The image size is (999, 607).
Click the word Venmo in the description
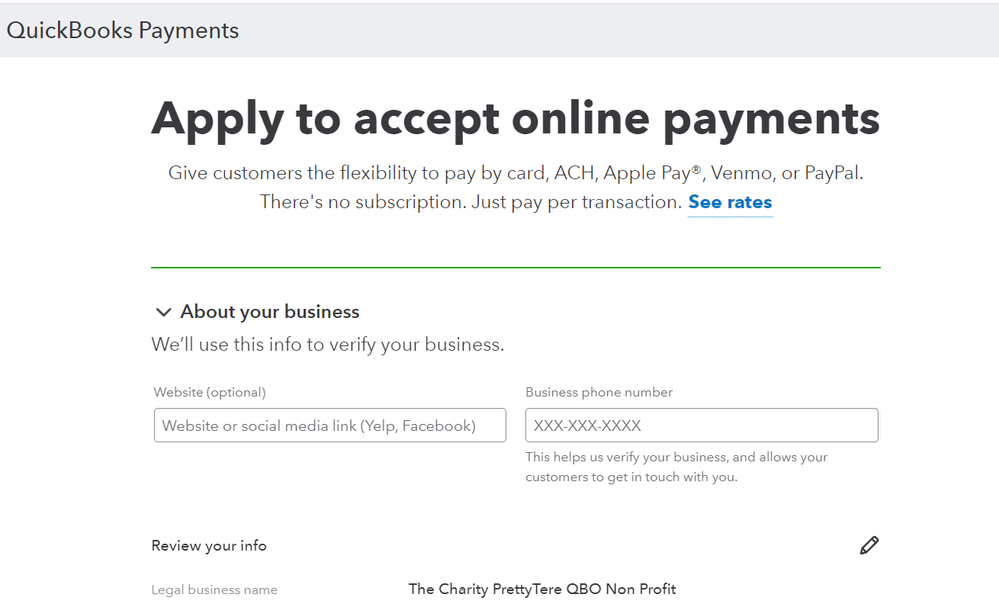coord(743,173)
